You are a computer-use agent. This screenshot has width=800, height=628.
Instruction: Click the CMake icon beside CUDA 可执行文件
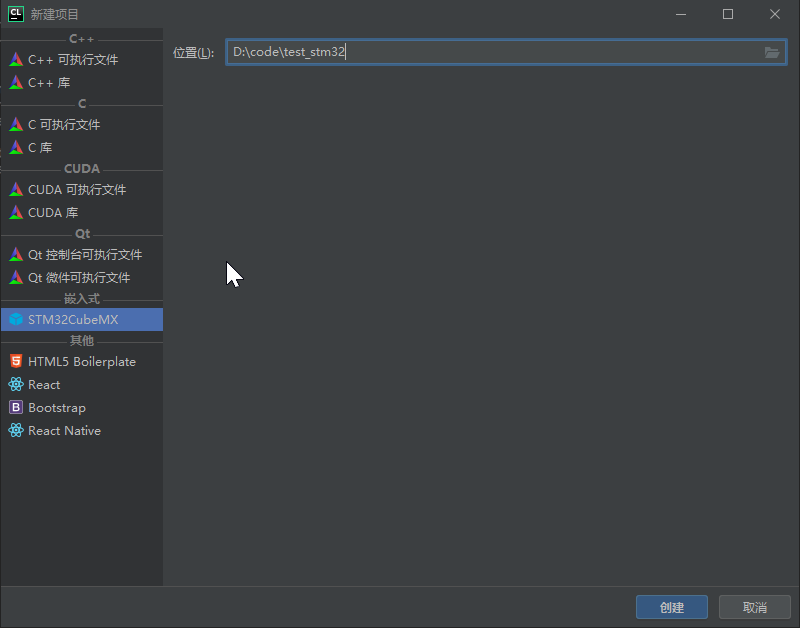pyautogui.click(x=16, y=189)
